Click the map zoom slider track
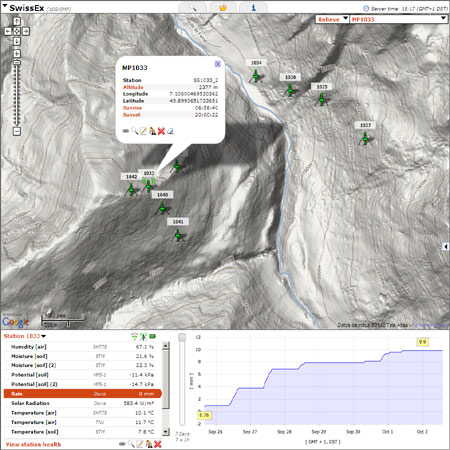The height and width of the screenshot is (450, 450). coord(17,93)
